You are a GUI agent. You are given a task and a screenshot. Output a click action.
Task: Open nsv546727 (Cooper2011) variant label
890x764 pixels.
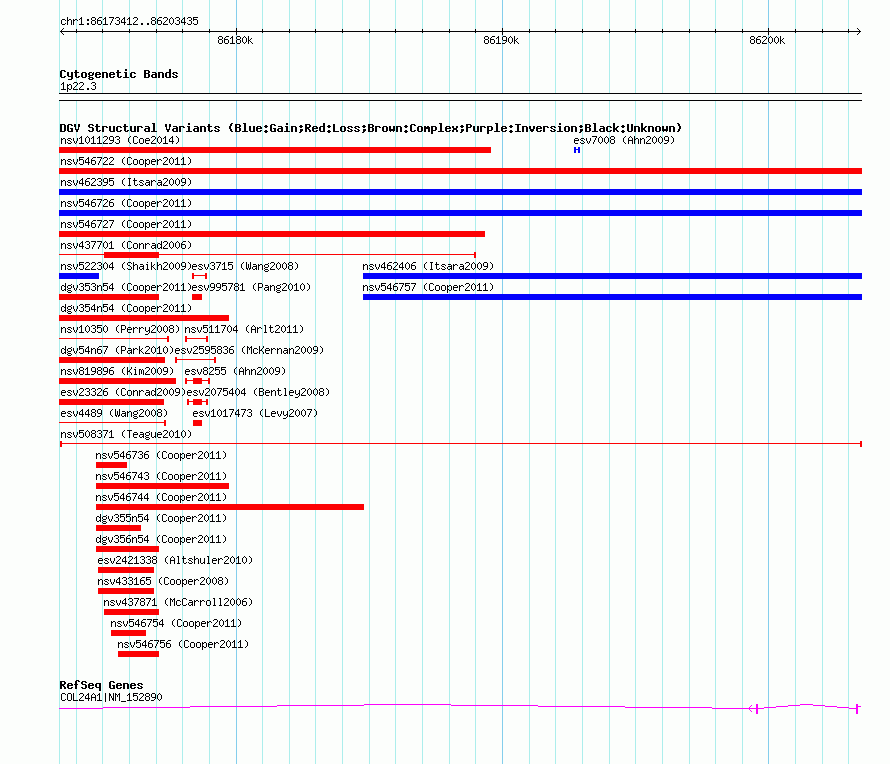(x=126, y=224)
